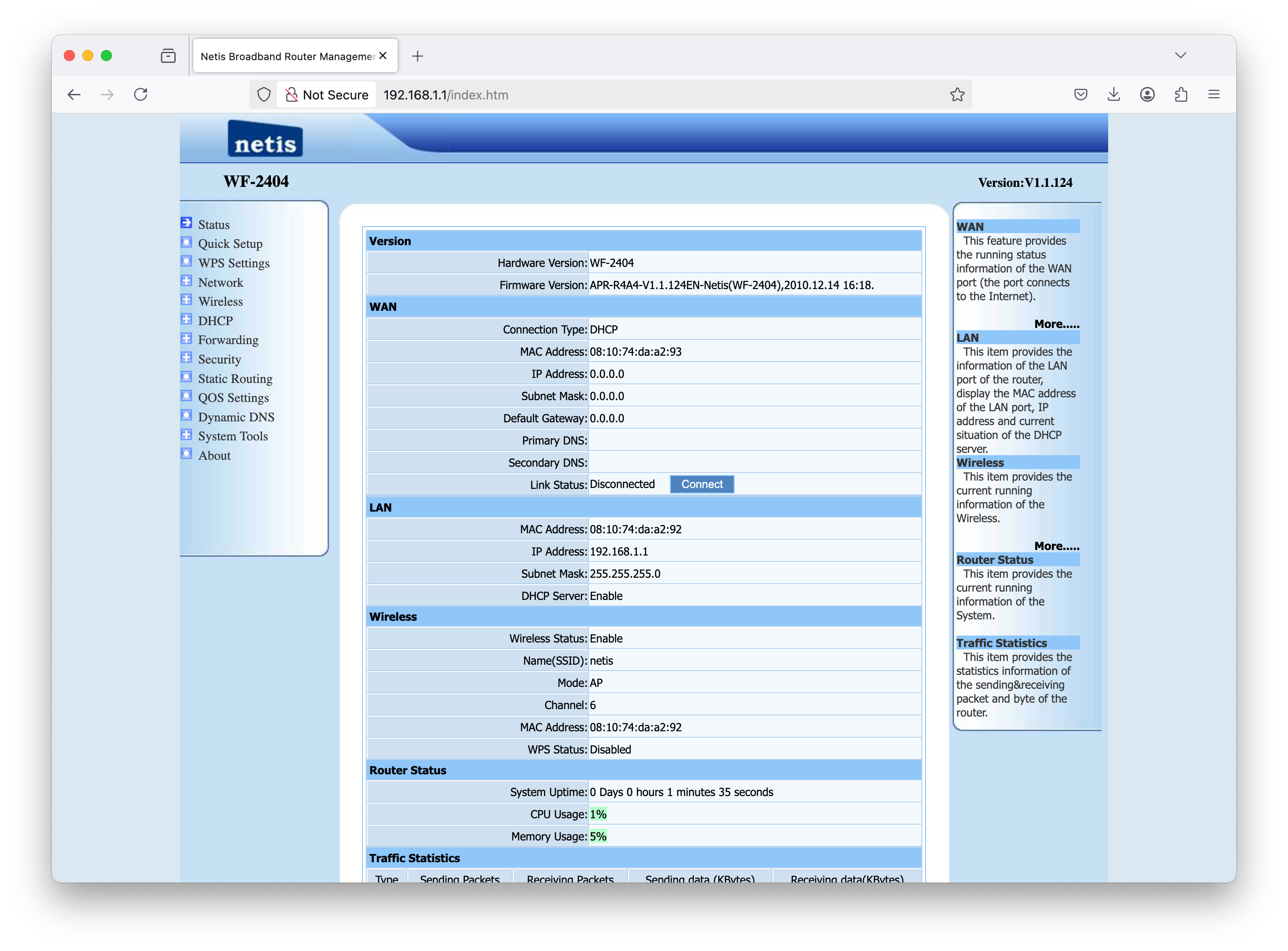Open the WPS Settings menu item

point(233,263)
